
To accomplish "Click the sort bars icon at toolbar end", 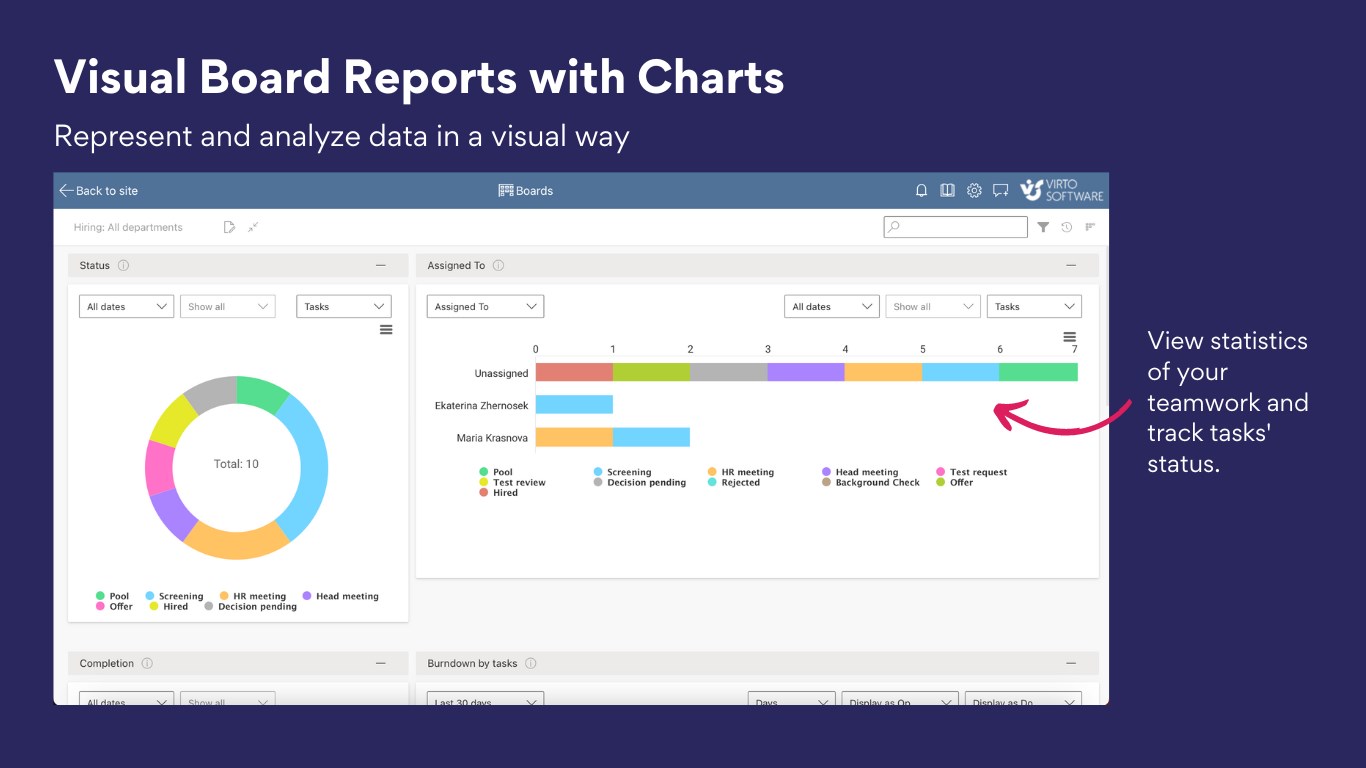I will point(1090,227).
